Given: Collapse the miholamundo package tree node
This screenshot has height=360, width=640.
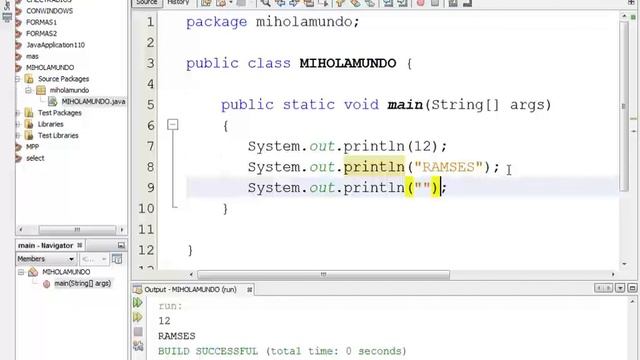Looking at the screenshot, I should tap(29, 90).
